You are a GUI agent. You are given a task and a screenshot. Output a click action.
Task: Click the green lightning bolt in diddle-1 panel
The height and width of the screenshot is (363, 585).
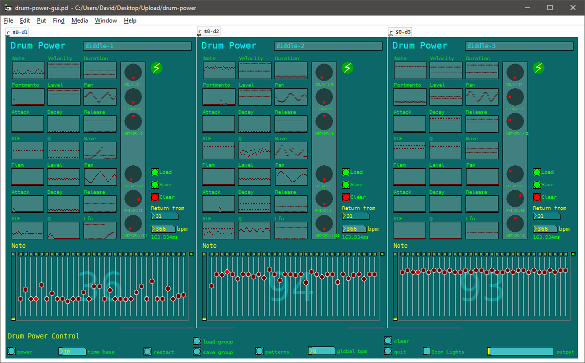tap(156, 68)
